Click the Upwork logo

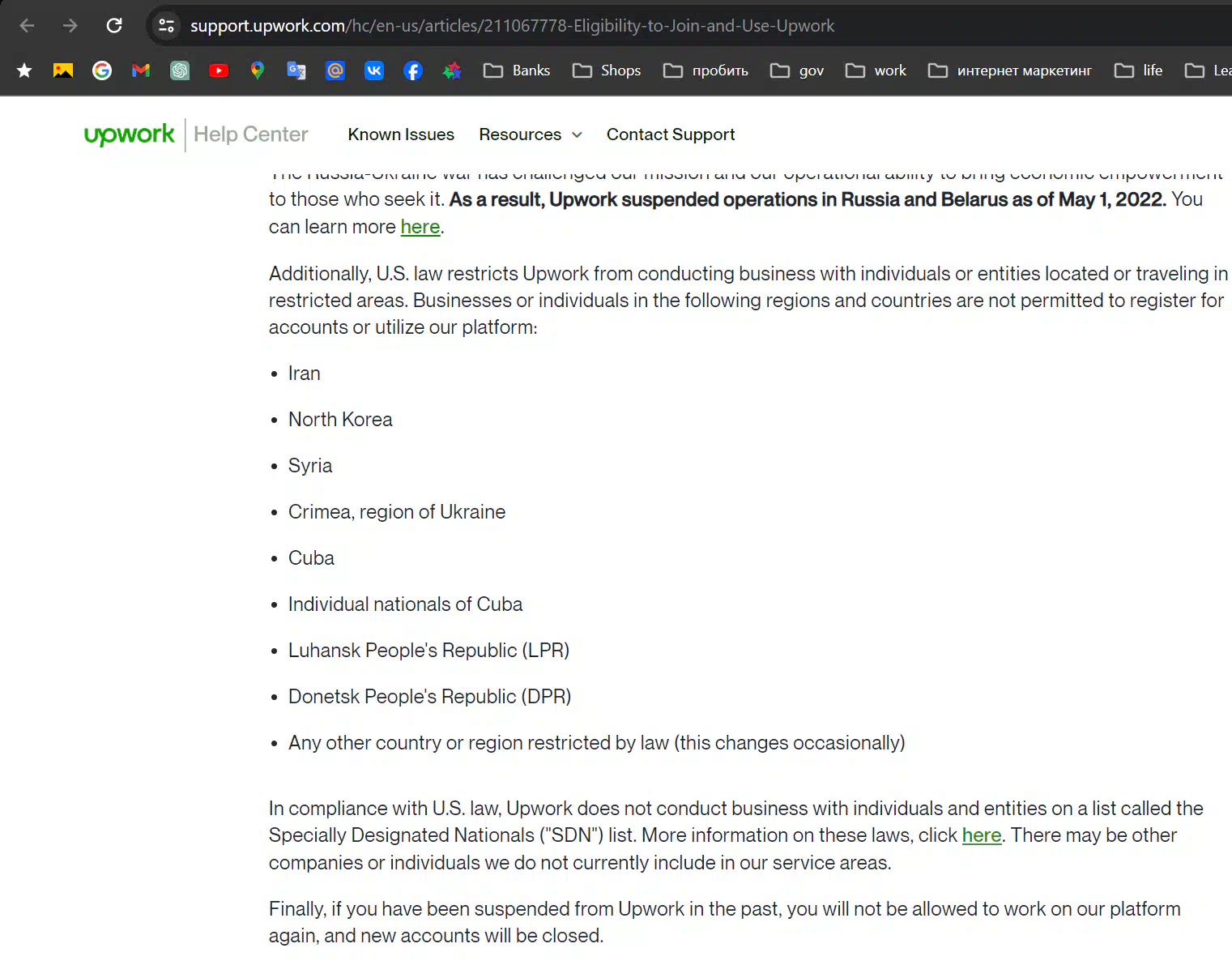pos(129,135)
